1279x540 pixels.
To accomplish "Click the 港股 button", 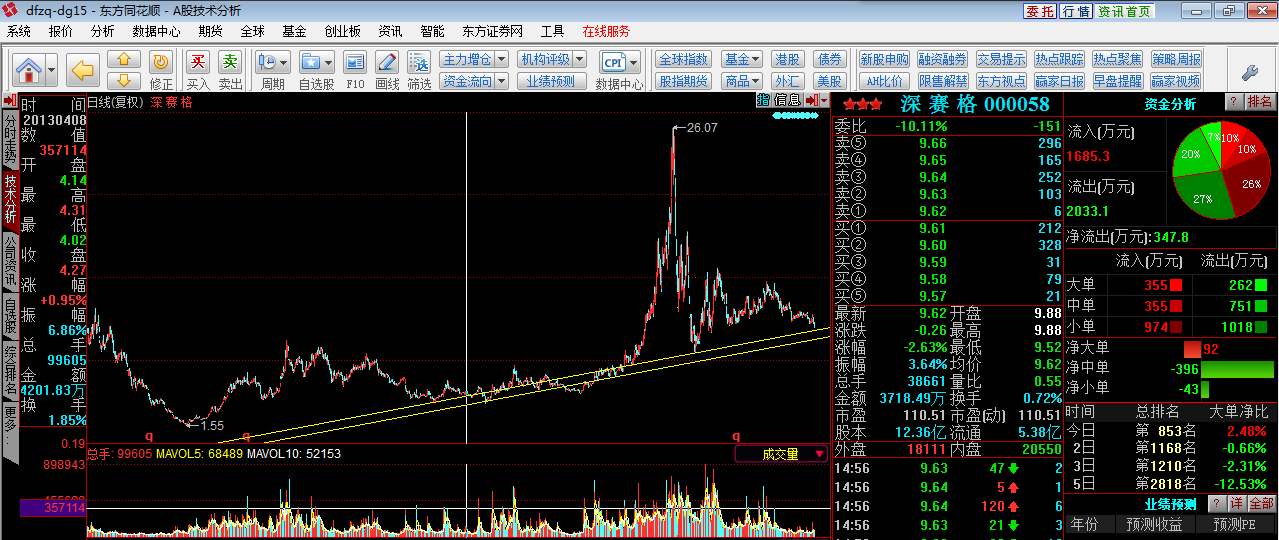I will (x=787, y=60).
